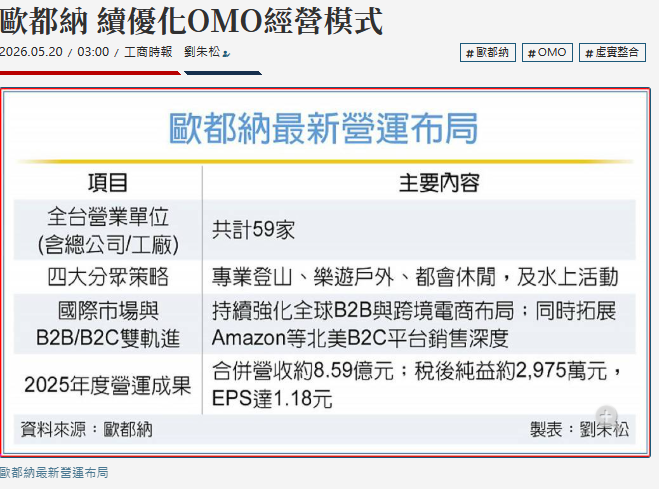Image resolution: width=659 pixels, height=489 pixels.
Task: Click the table header 項目
Action: click(108, 183)
